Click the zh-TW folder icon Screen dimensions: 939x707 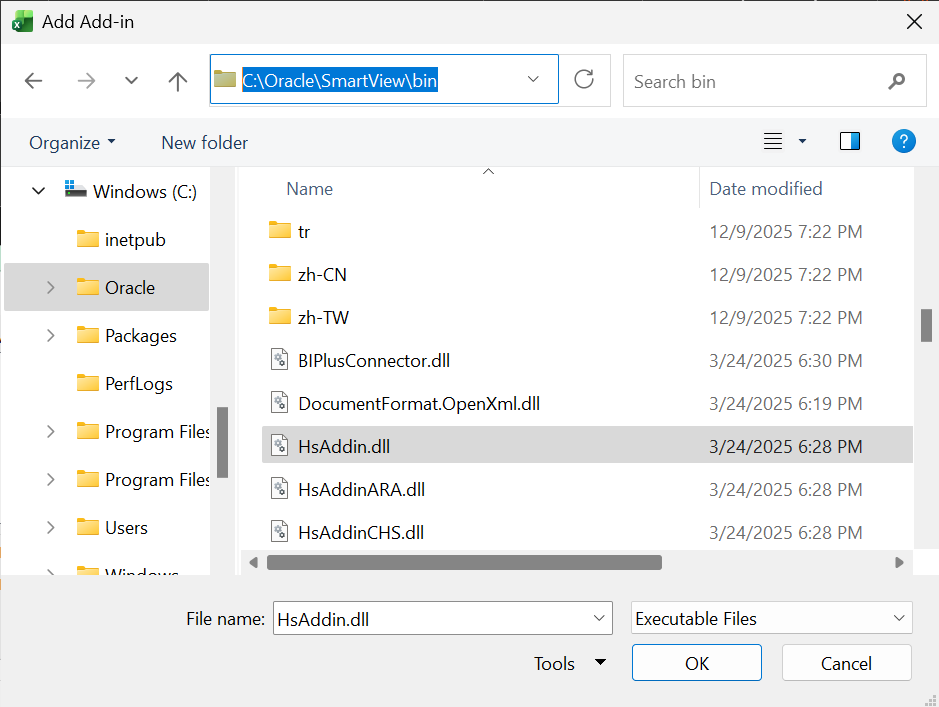[x=280, y=316]
